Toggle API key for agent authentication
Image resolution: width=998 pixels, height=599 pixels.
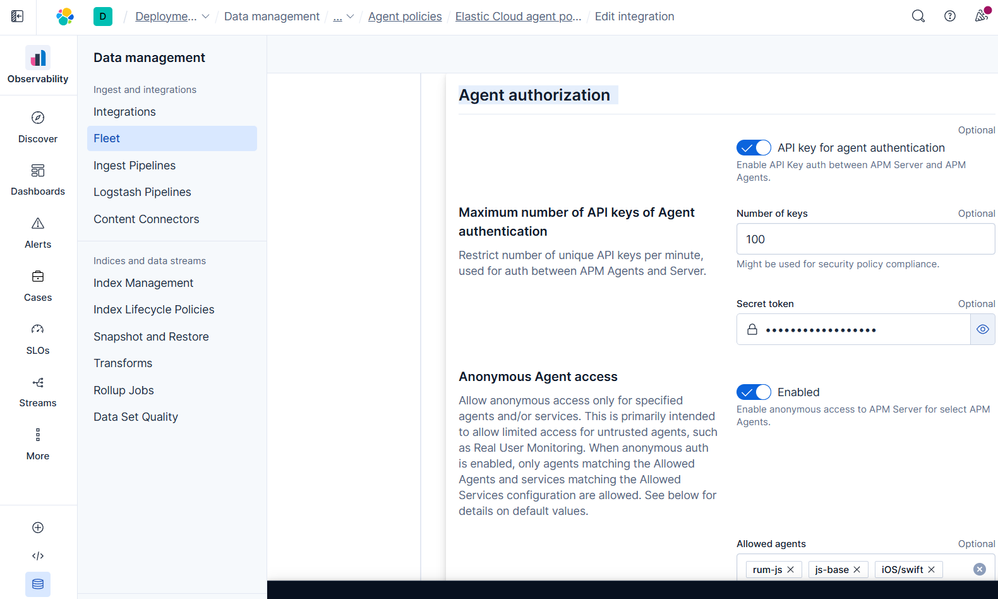[x=754, y=148]
